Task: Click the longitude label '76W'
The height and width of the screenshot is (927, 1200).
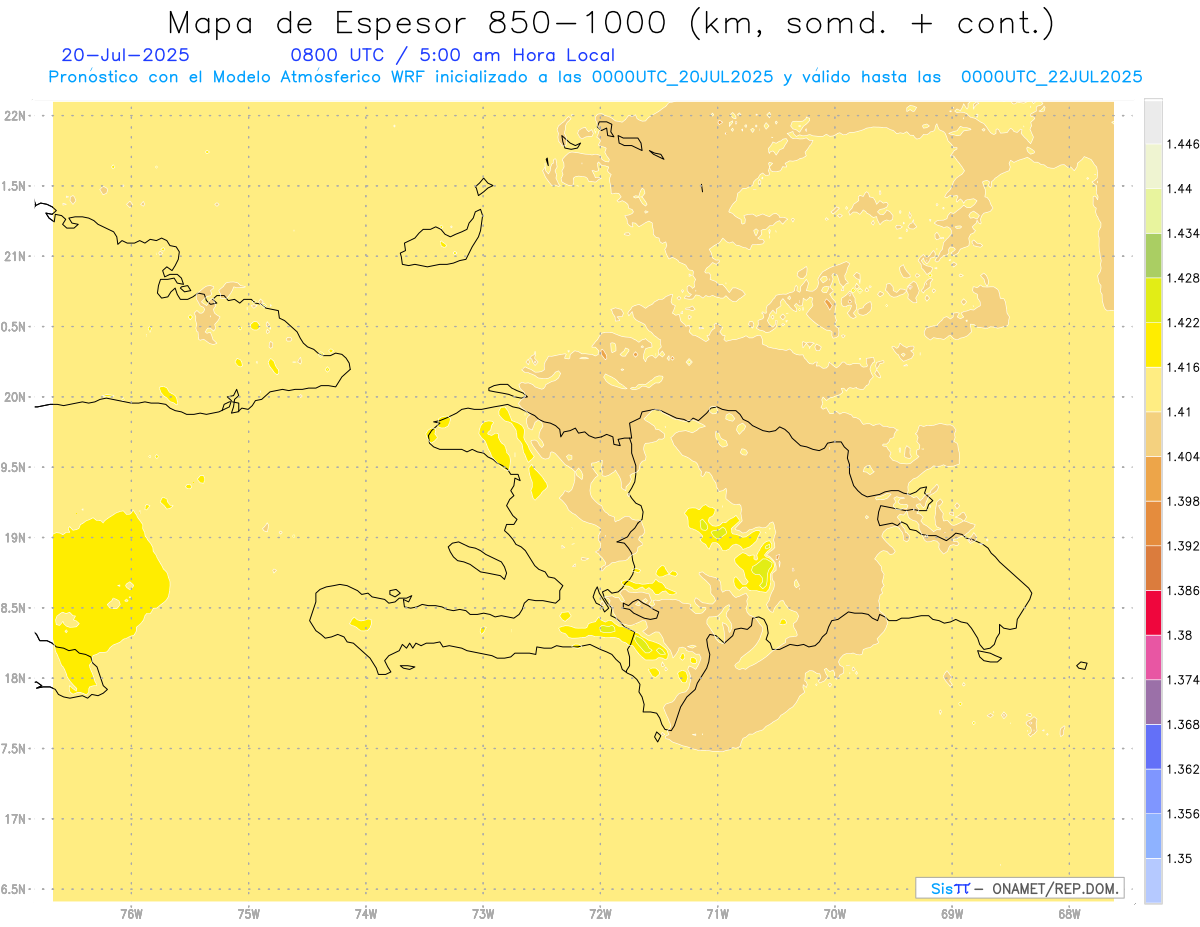Action: point(131,913)
